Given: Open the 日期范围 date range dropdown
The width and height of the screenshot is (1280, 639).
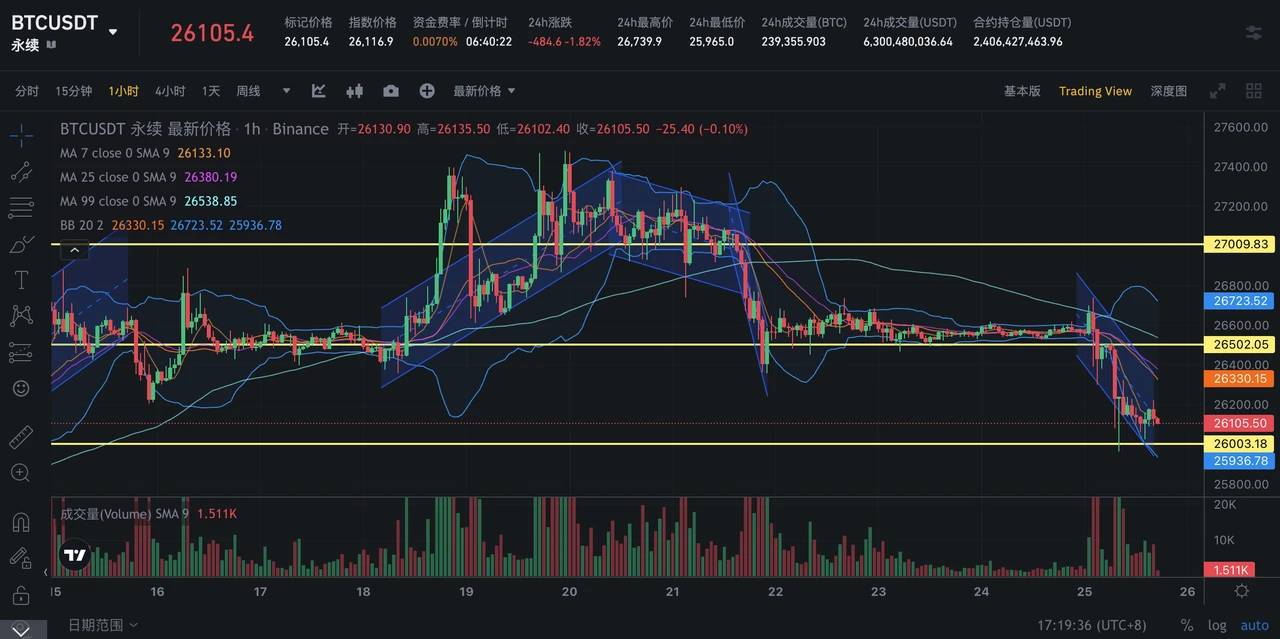Looking at the screenshot, I should (104, 625).
